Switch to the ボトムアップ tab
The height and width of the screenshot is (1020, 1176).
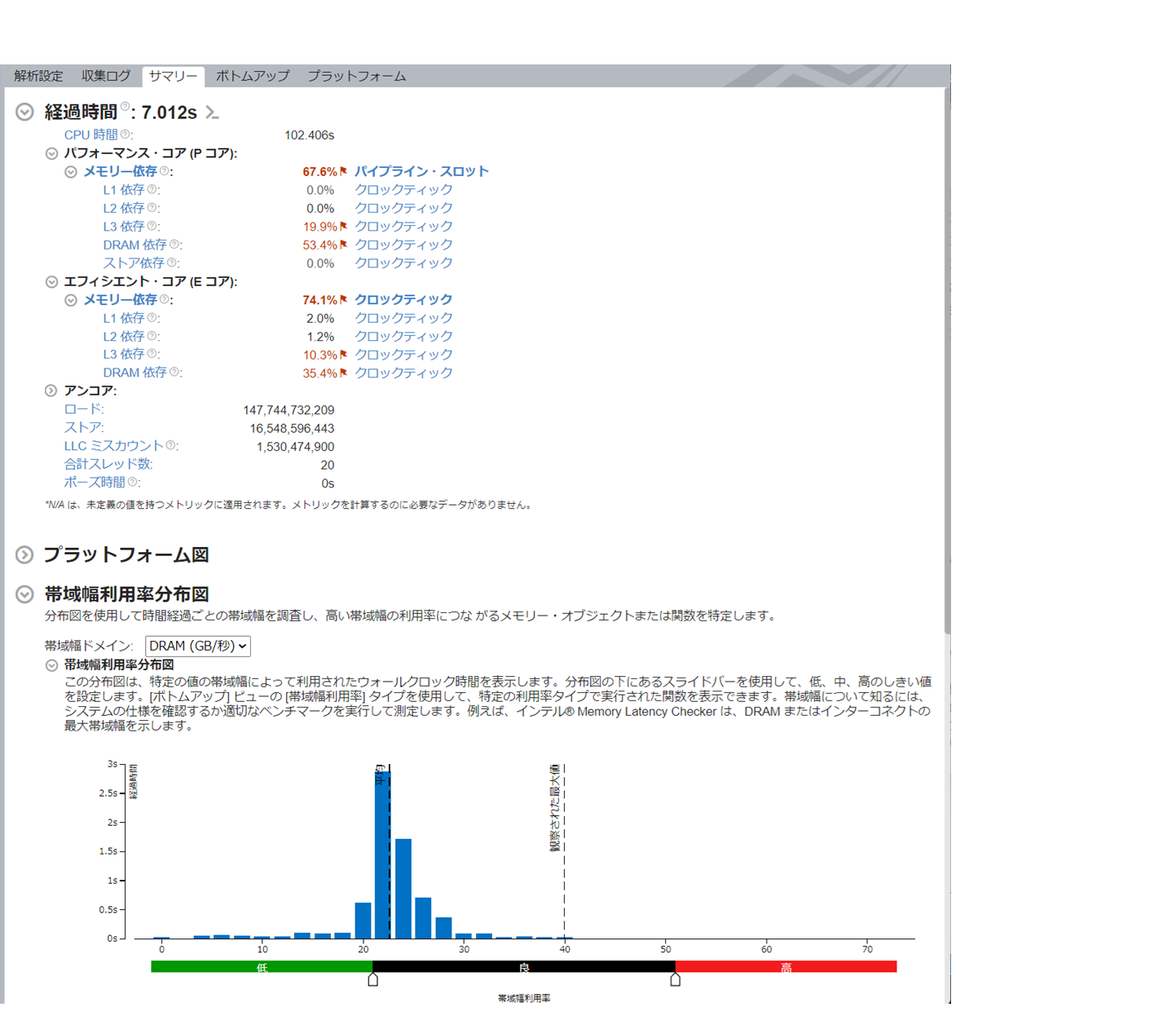(252, 76)
